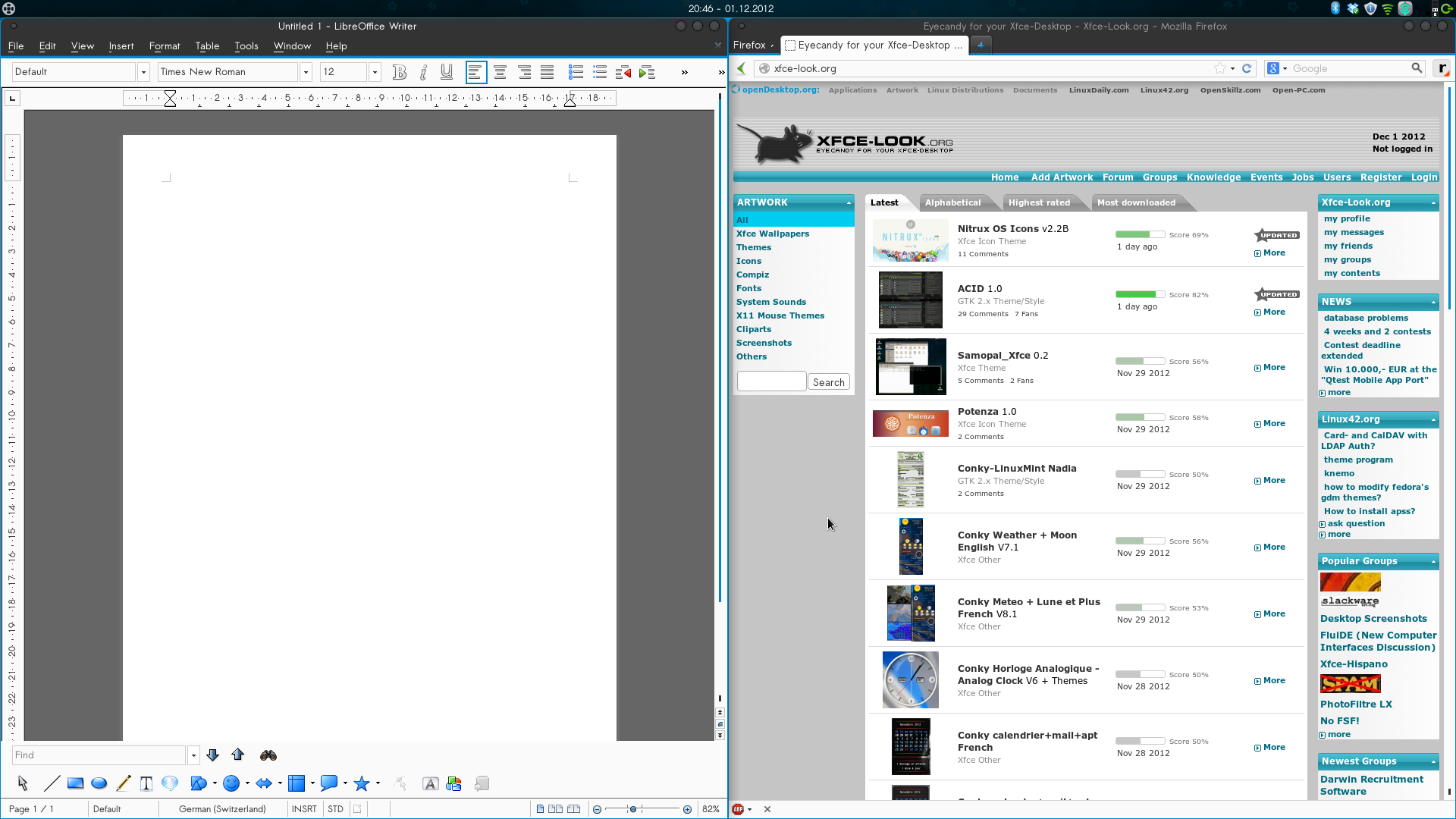Toggle Bold formatting
This screenshot has width=1456, height=819.
pos(400,72)
